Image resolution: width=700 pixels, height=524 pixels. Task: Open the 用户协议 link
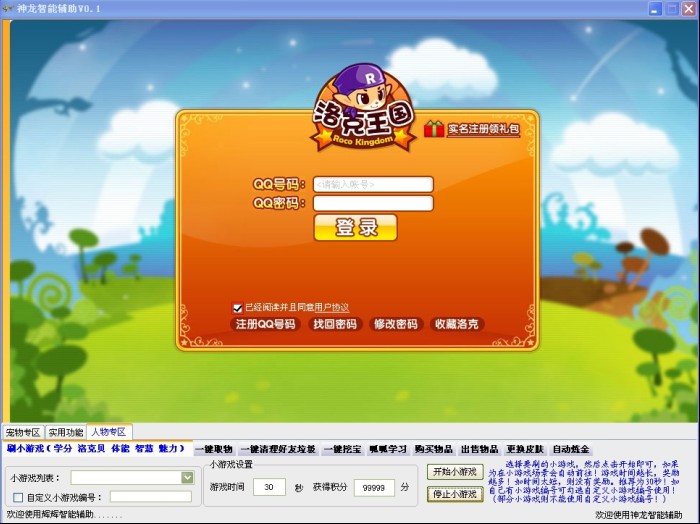coord(331,308)
